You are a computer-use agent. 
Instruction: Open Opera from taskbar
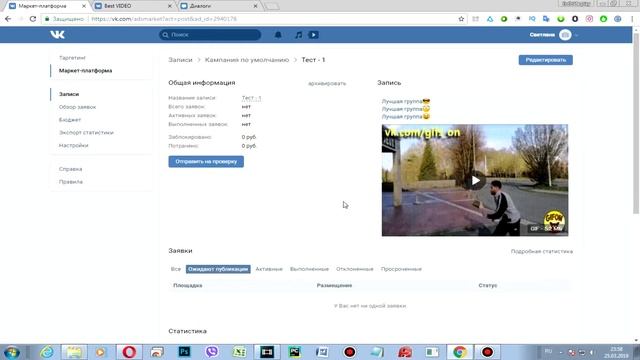(x=129, y=352)
